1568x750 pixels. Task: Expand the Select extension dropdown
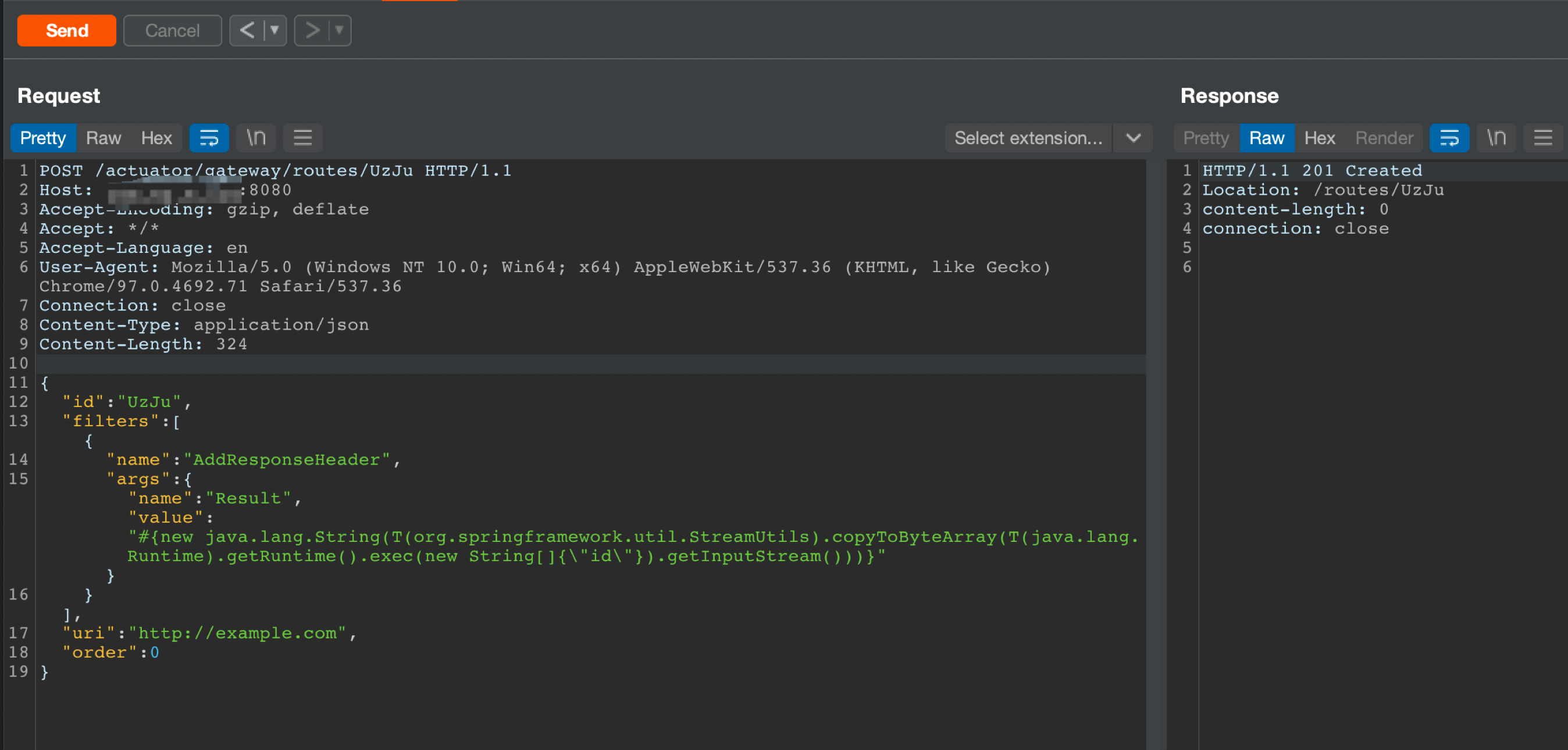click(1133, 138)
